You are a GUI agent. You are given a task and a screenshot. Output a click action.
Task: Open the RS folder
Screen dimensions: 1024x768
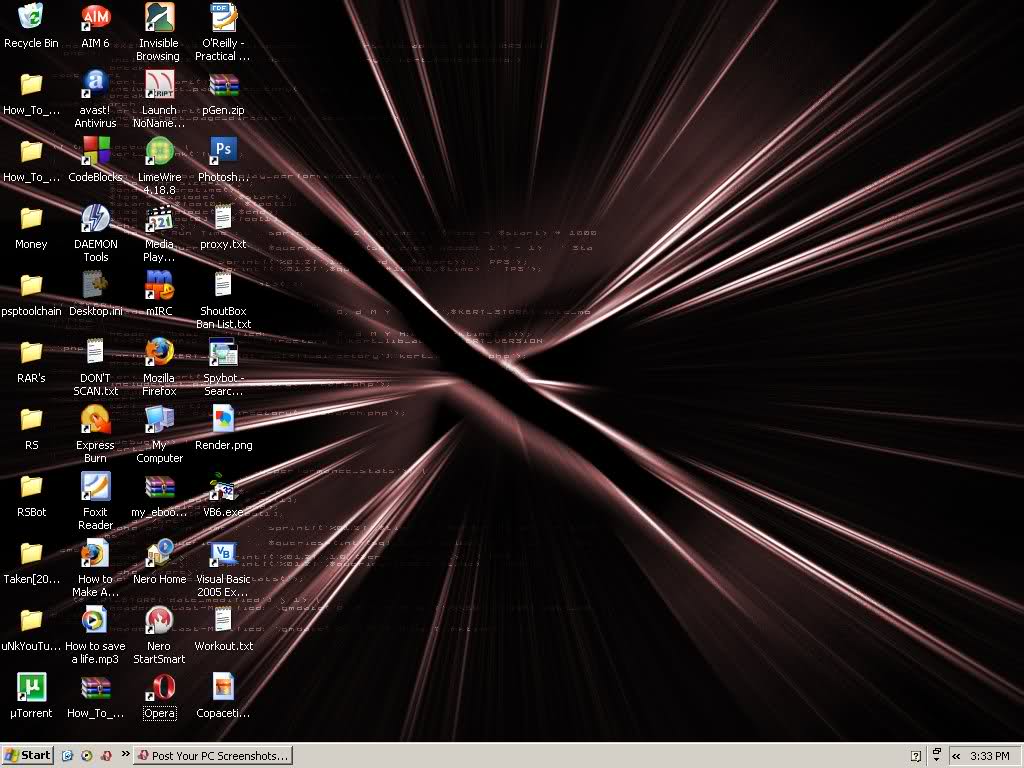31,419
